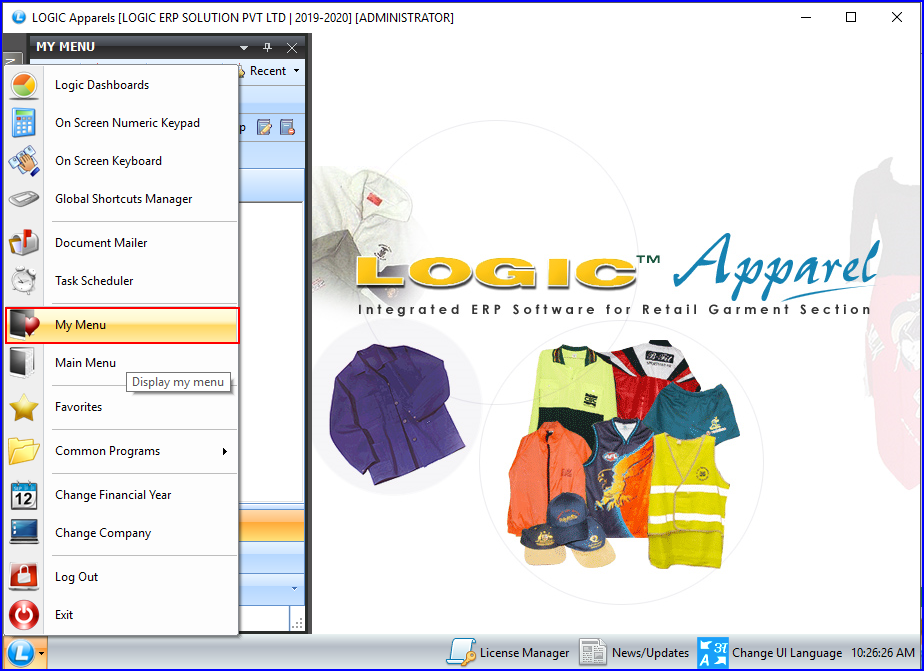Click the News/Updates newspaper icon

[x=593, y=653]
